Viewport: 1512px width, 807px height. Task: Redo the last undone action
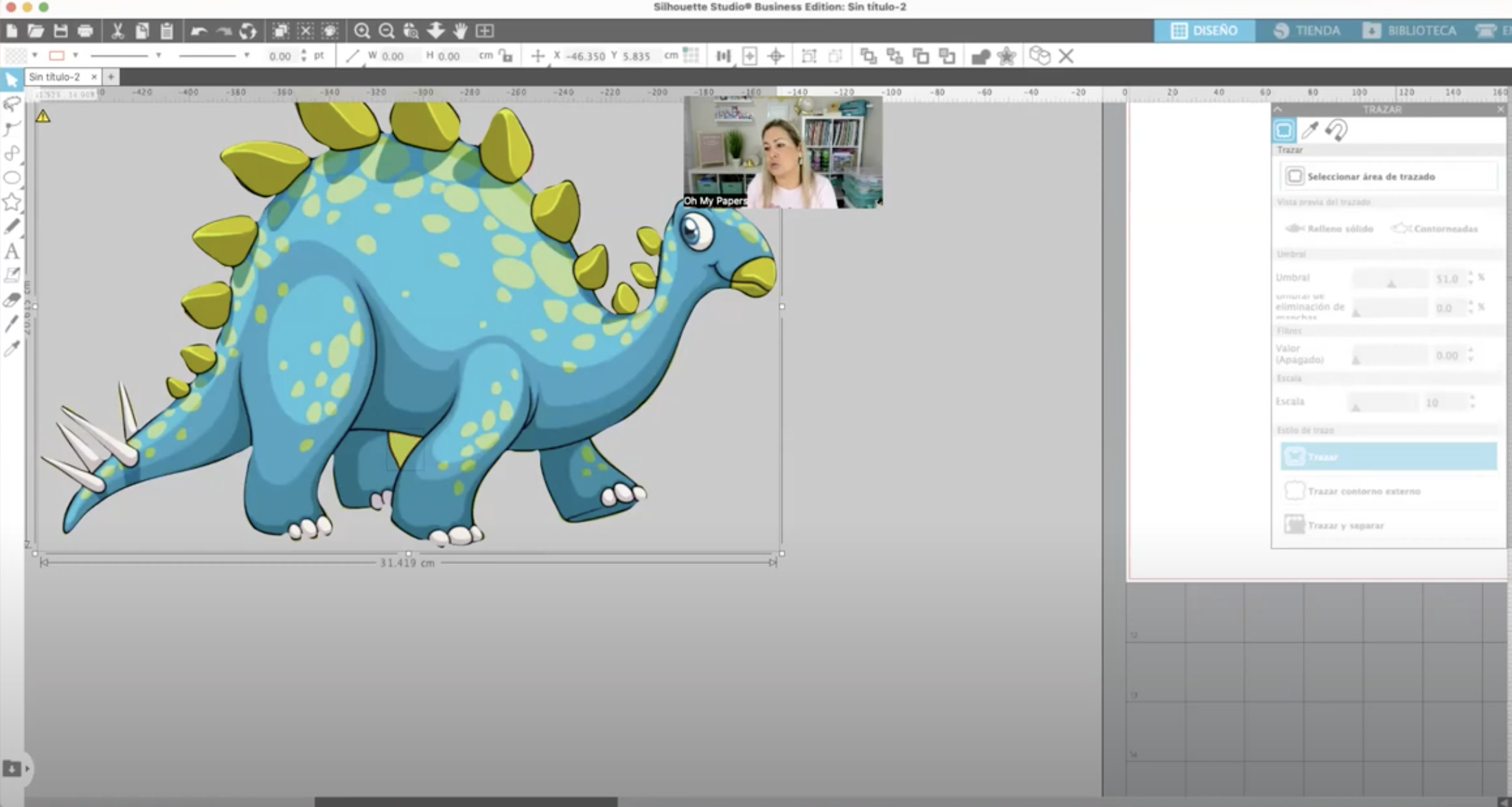[x=223, y=31]
